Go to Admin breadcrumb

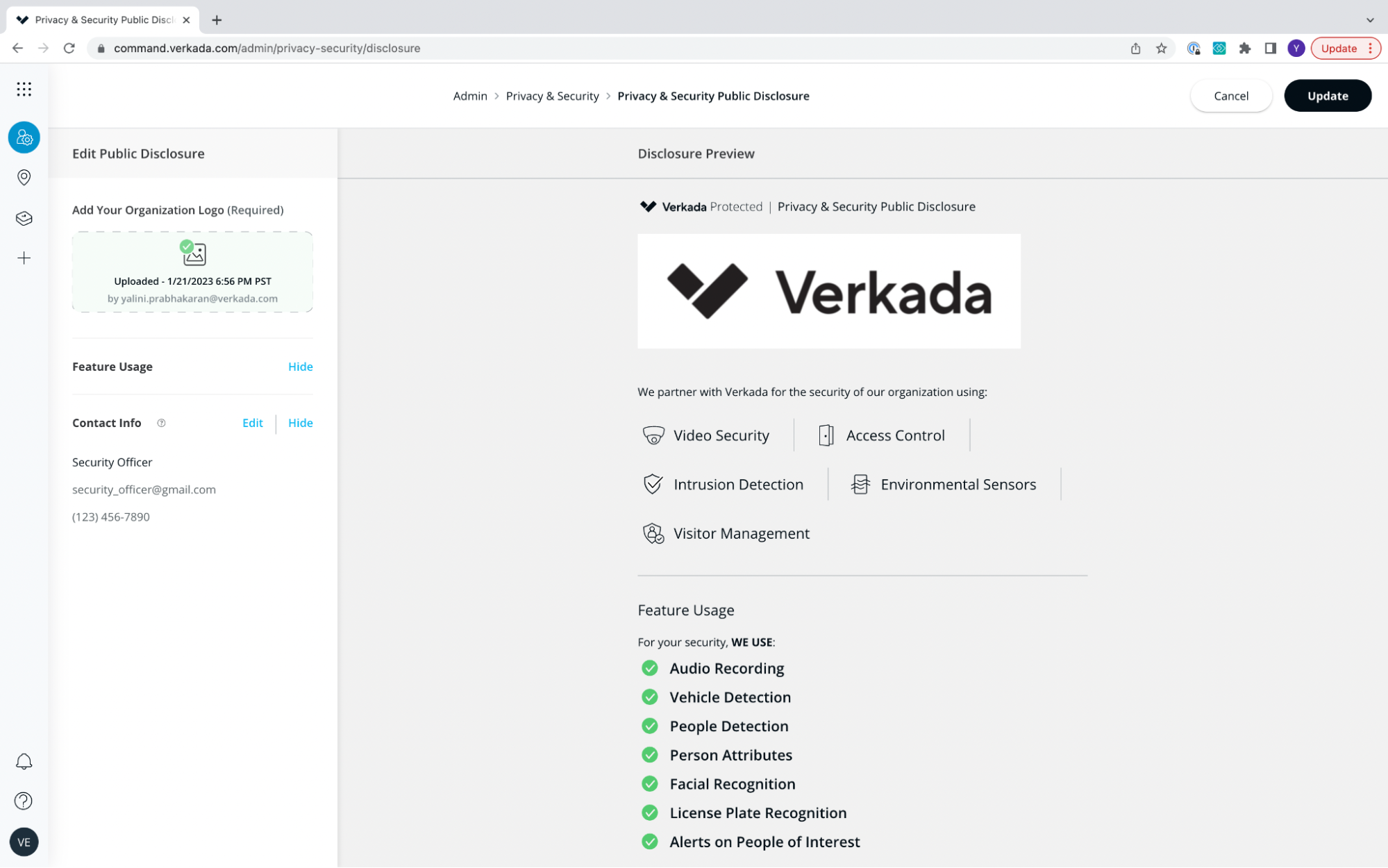click(470, 96)
